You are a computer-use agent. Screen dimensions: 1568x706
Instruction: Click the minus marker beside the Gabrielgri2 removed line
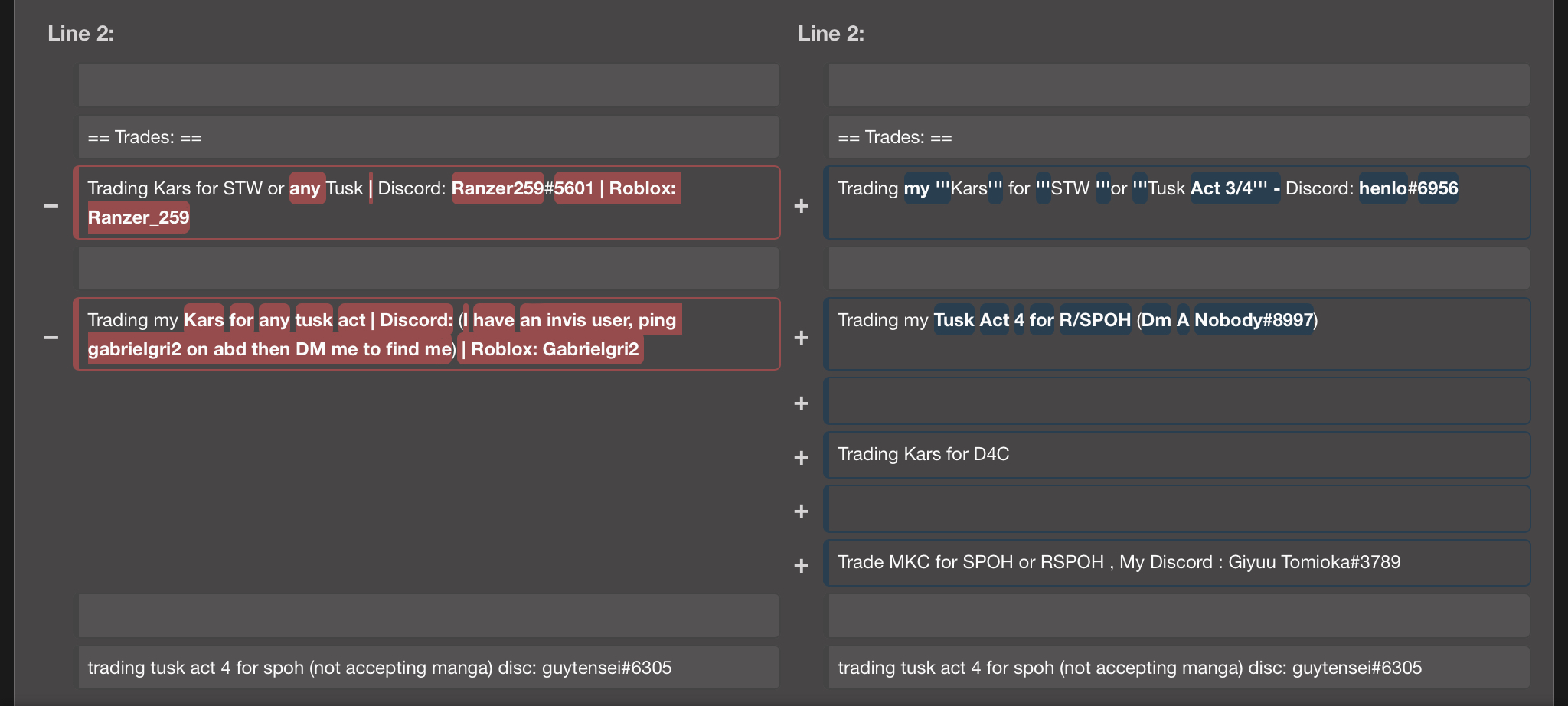click(51, 338)
